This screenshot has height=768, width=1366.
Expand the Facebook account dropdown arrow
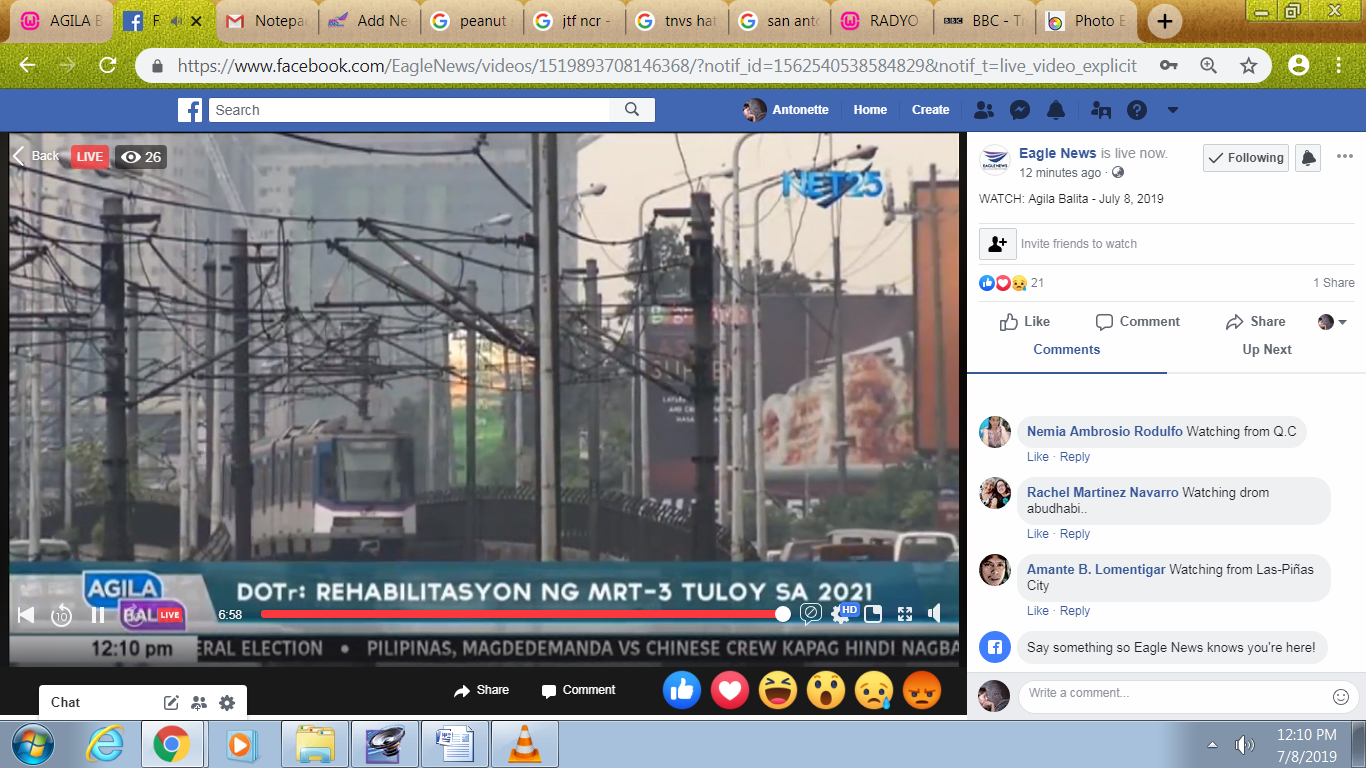coord(1173,110)
